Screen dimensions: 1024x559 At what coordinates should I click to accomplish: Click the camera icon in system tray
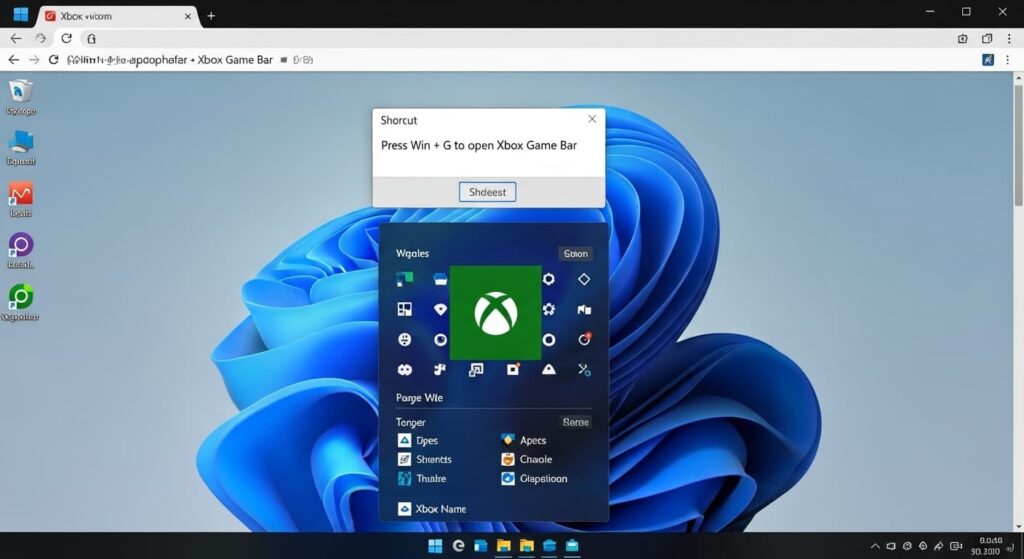[x=956, y=546]
